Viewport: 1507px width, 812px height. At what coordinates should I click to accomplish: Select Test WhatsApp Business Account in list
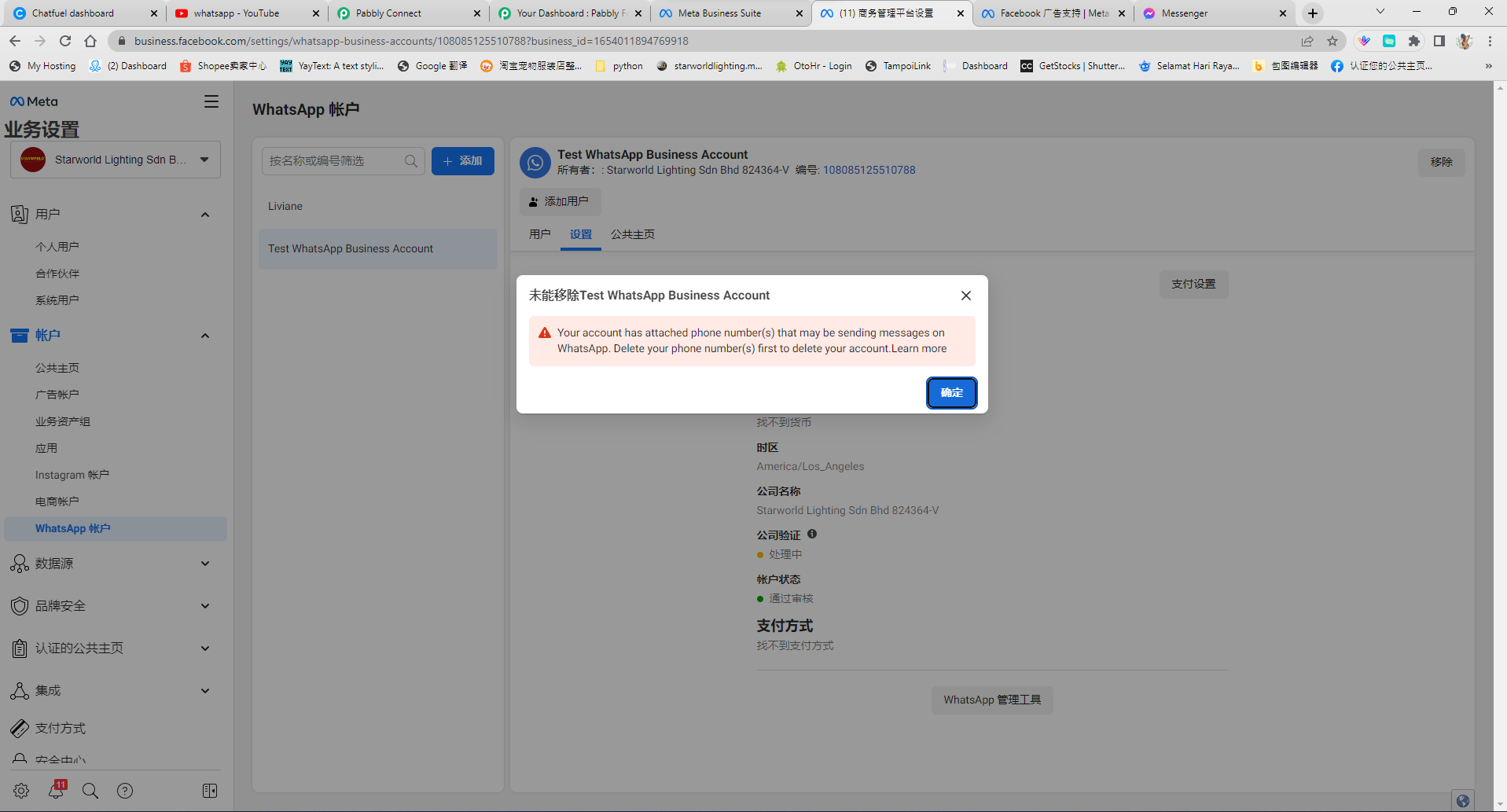378,248
